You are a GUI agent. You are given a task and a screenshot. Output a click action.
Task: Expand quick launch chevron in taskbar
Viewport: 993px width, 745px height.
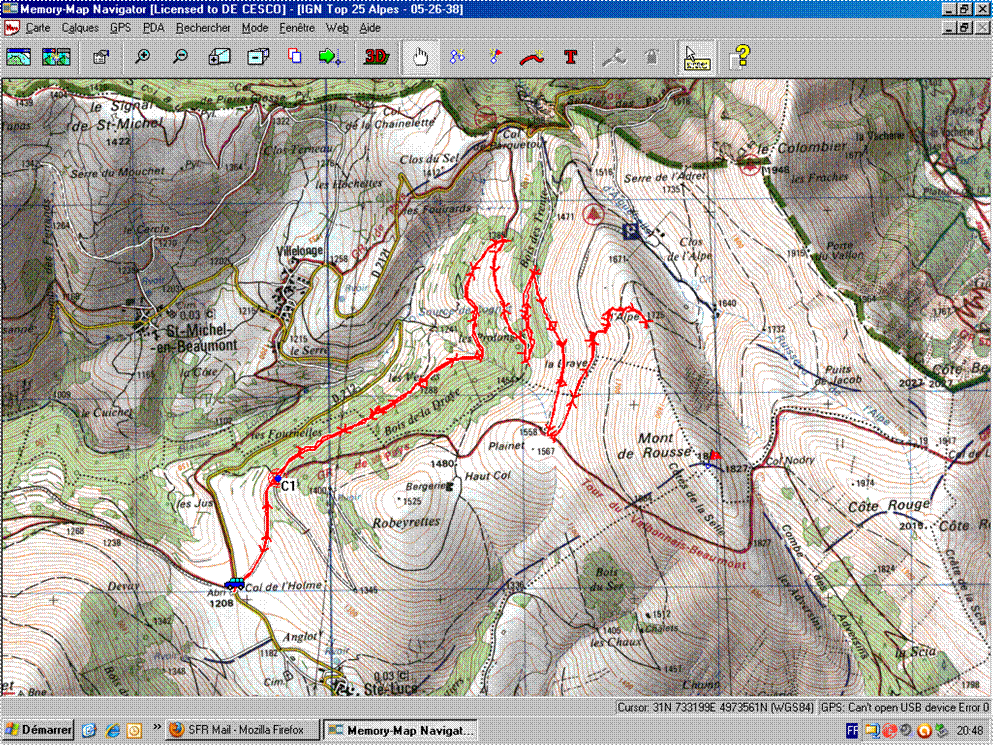point(156,727)
